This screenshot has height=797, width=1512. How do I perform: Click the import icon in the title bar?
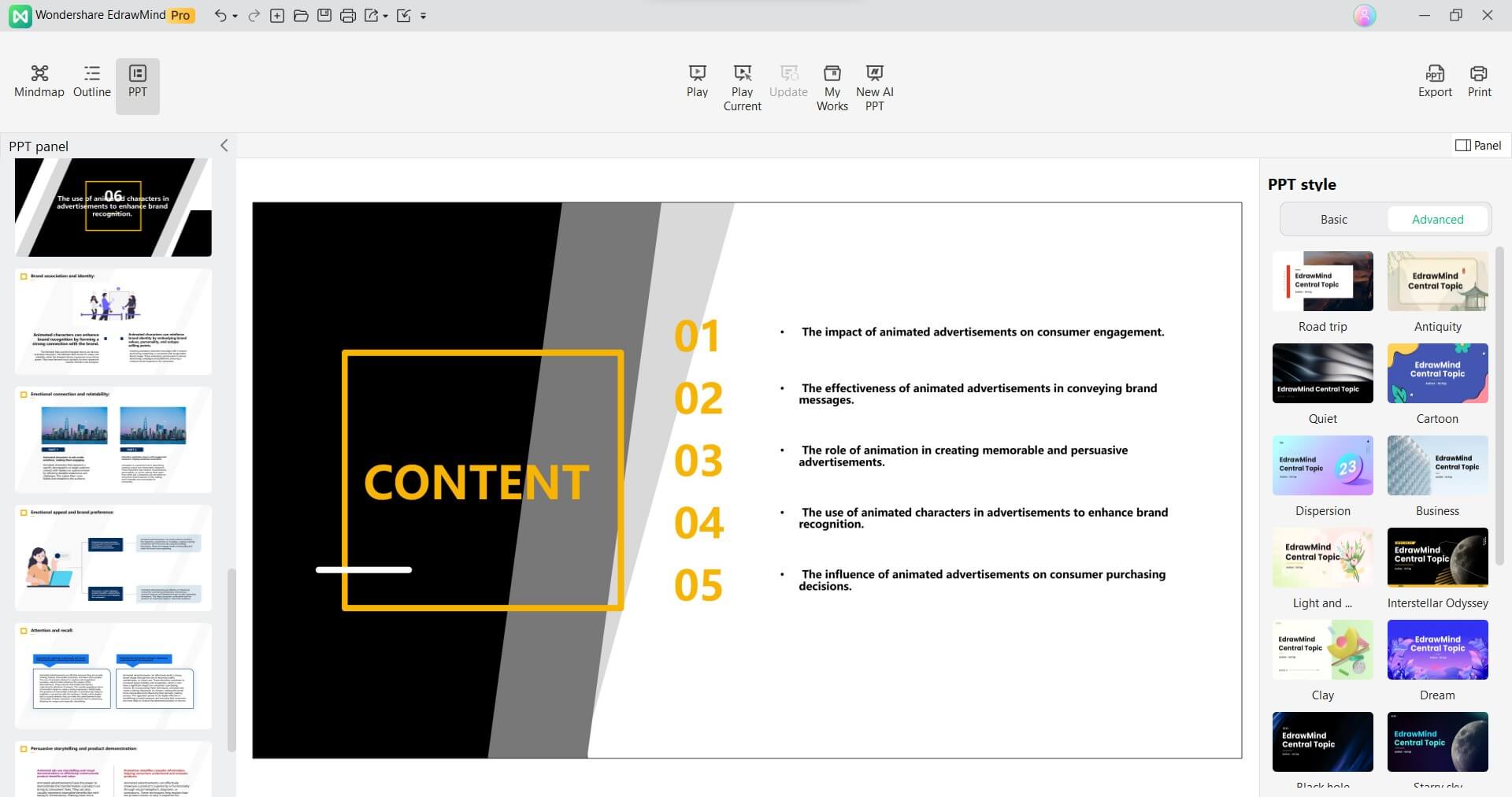pos(404,16)
